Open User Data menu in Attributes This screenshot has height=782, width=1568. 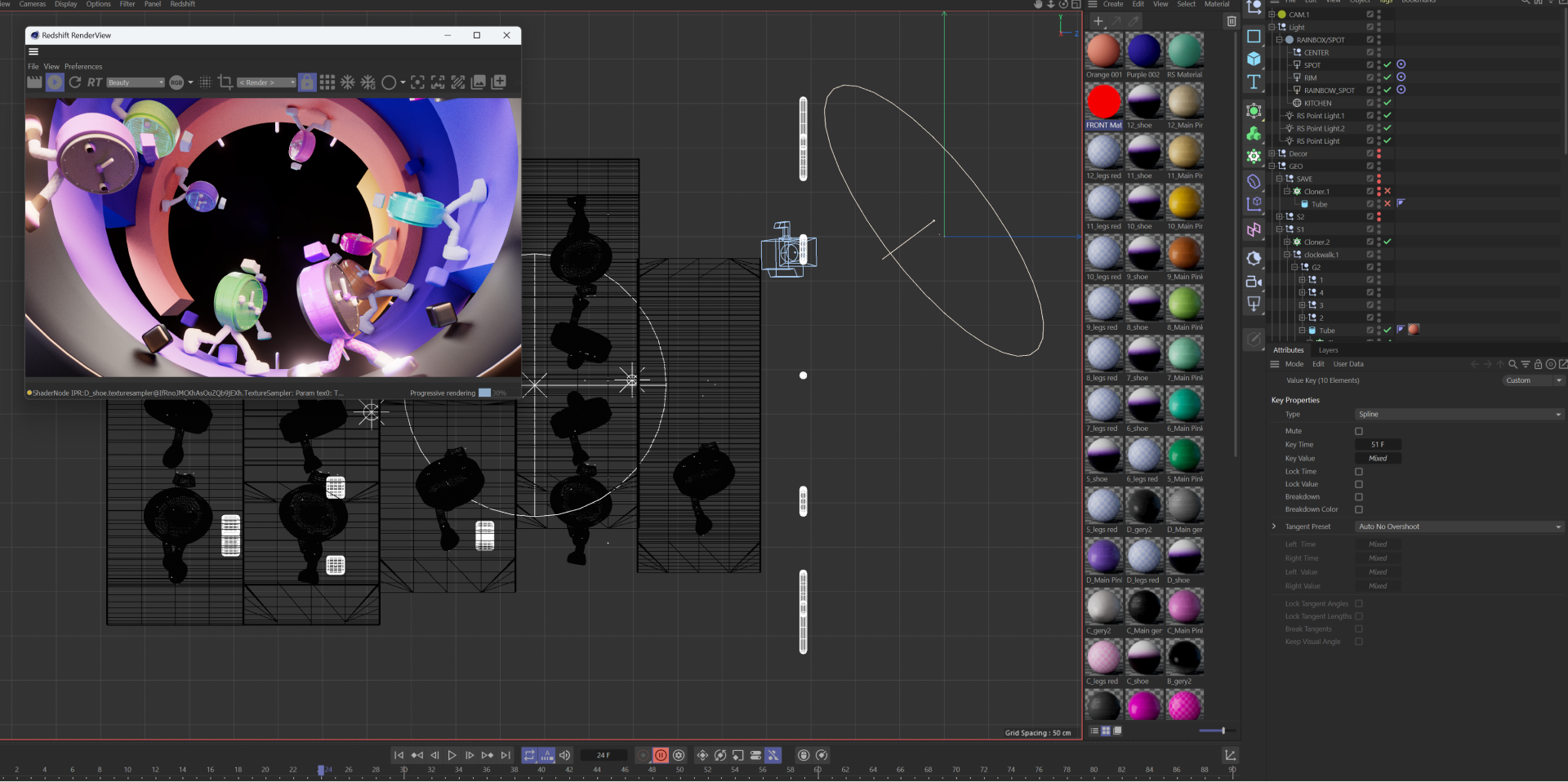pos(1347,364)
